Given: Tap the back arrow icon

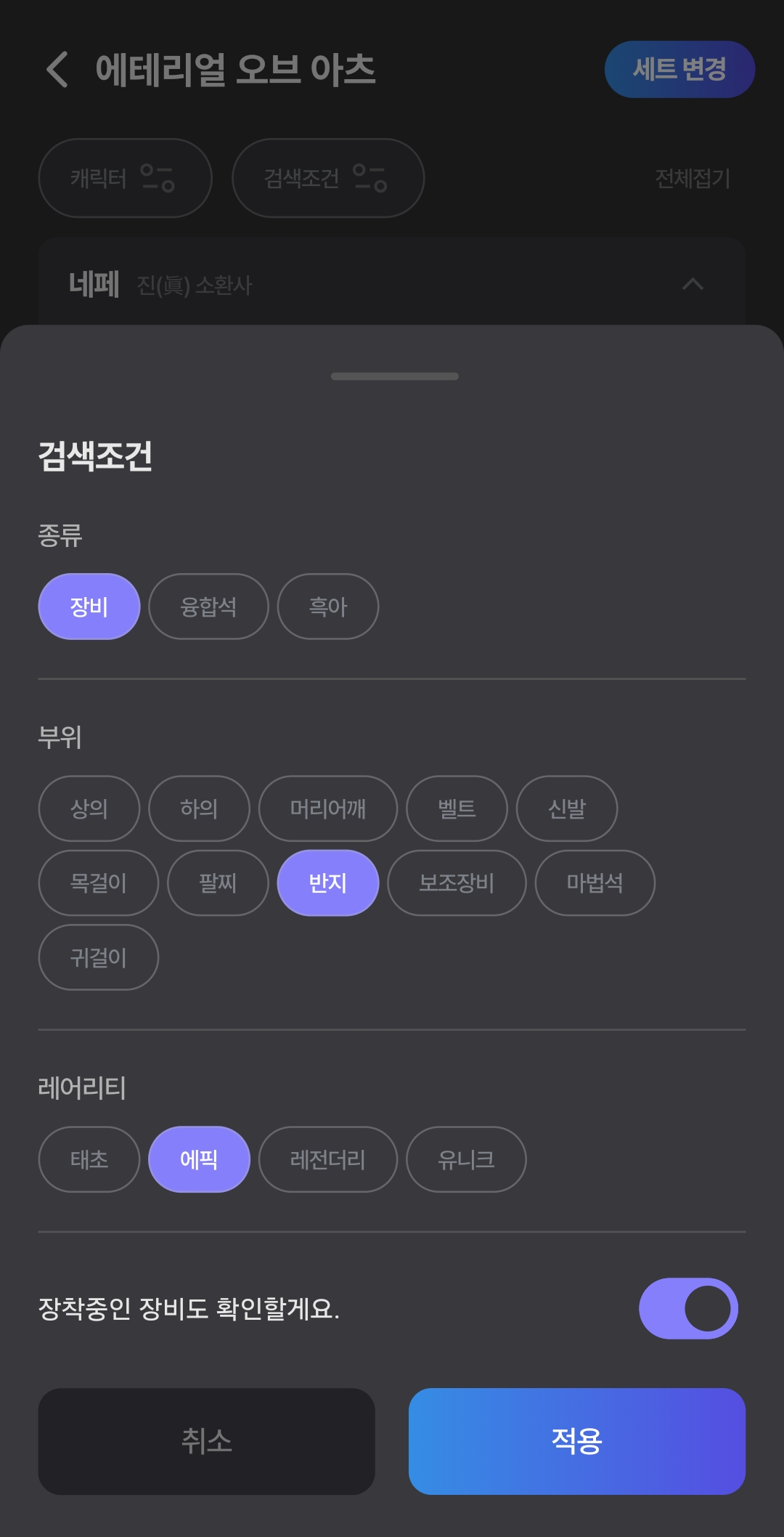Looking at the screenshot, I should pyautogui.click(x=57, y=70).
